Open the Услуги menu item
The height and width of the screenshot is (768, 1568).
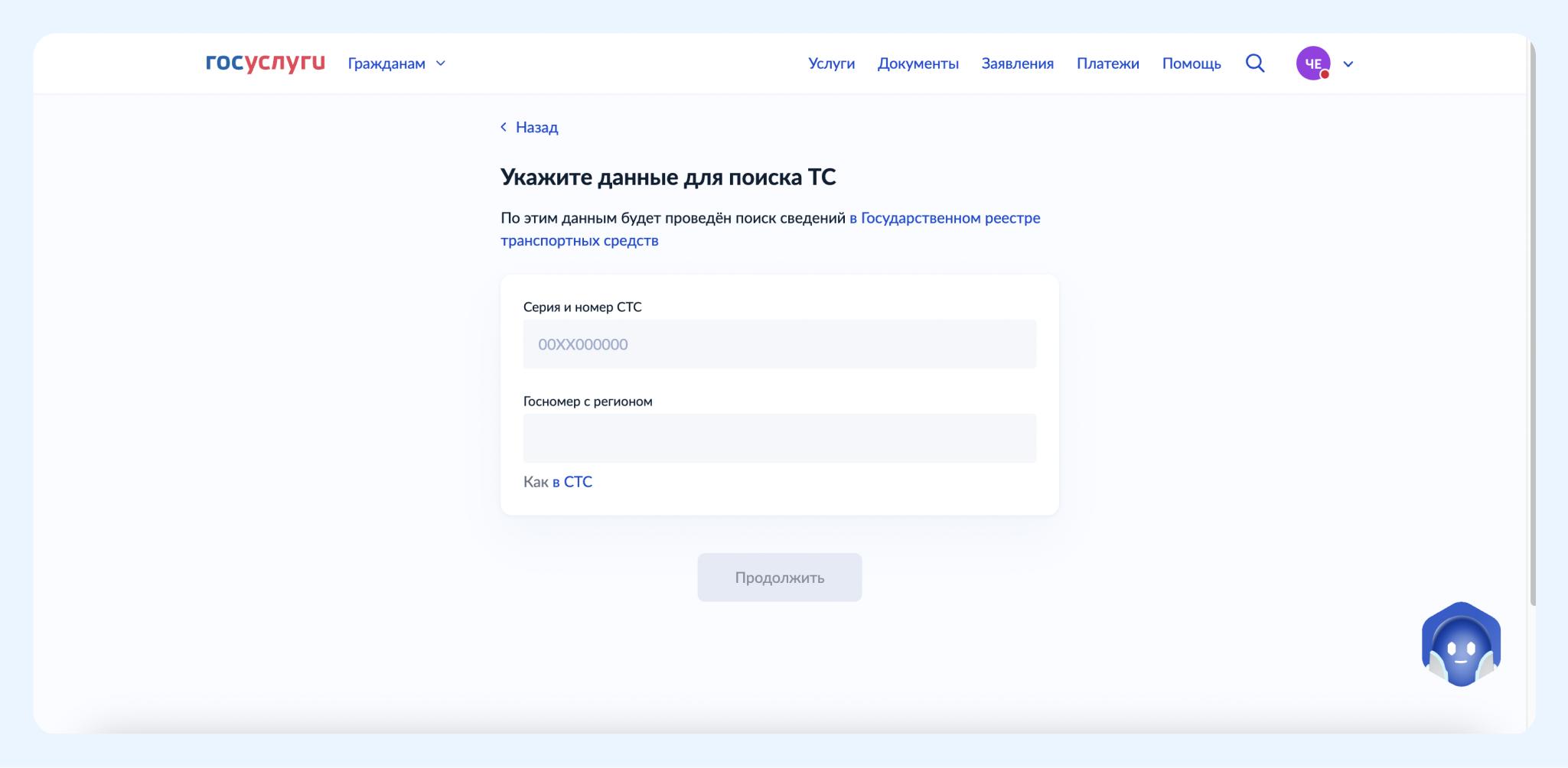pos(831,63)
